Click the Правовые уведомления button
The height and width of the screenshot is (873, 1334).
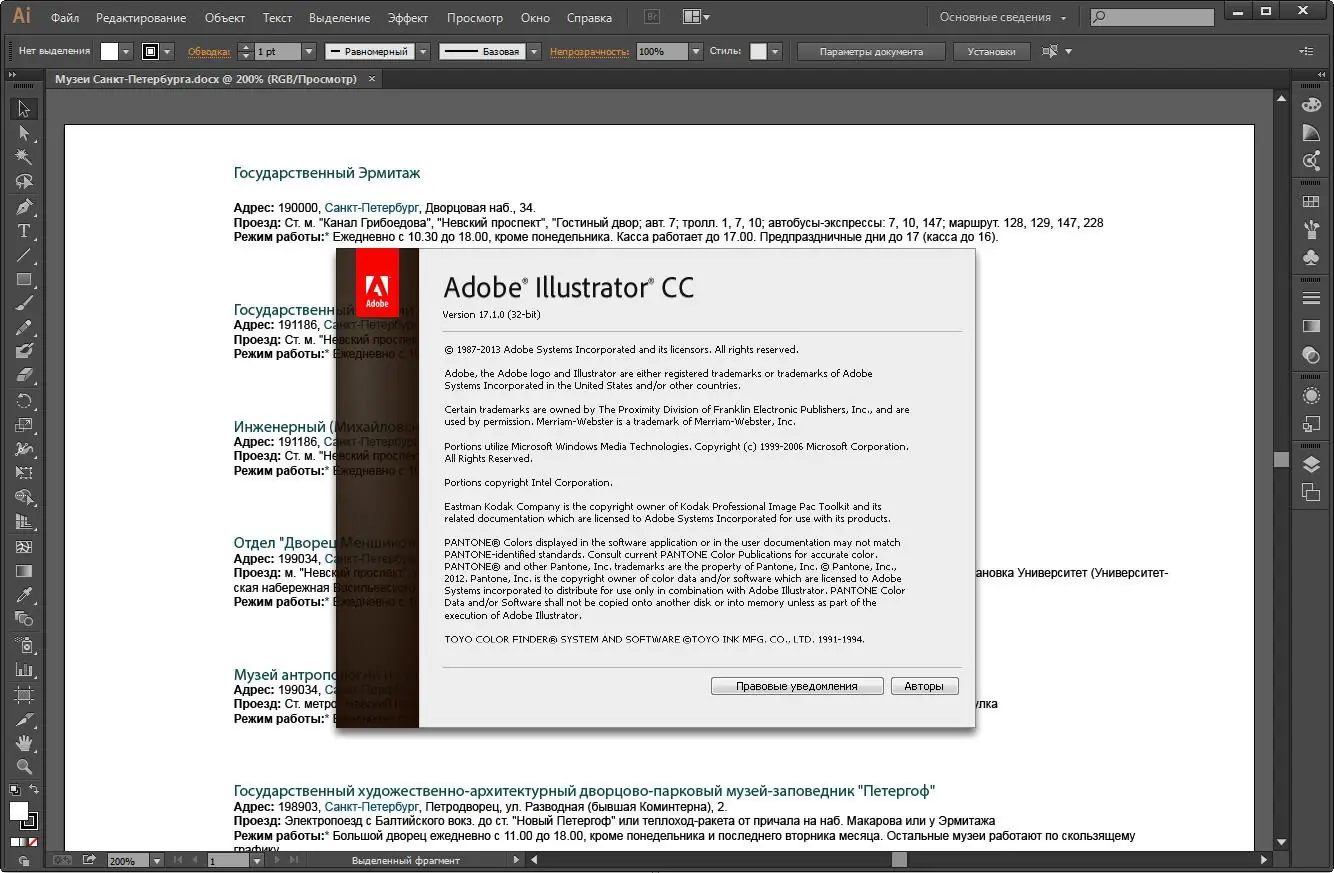coord(797,686)
